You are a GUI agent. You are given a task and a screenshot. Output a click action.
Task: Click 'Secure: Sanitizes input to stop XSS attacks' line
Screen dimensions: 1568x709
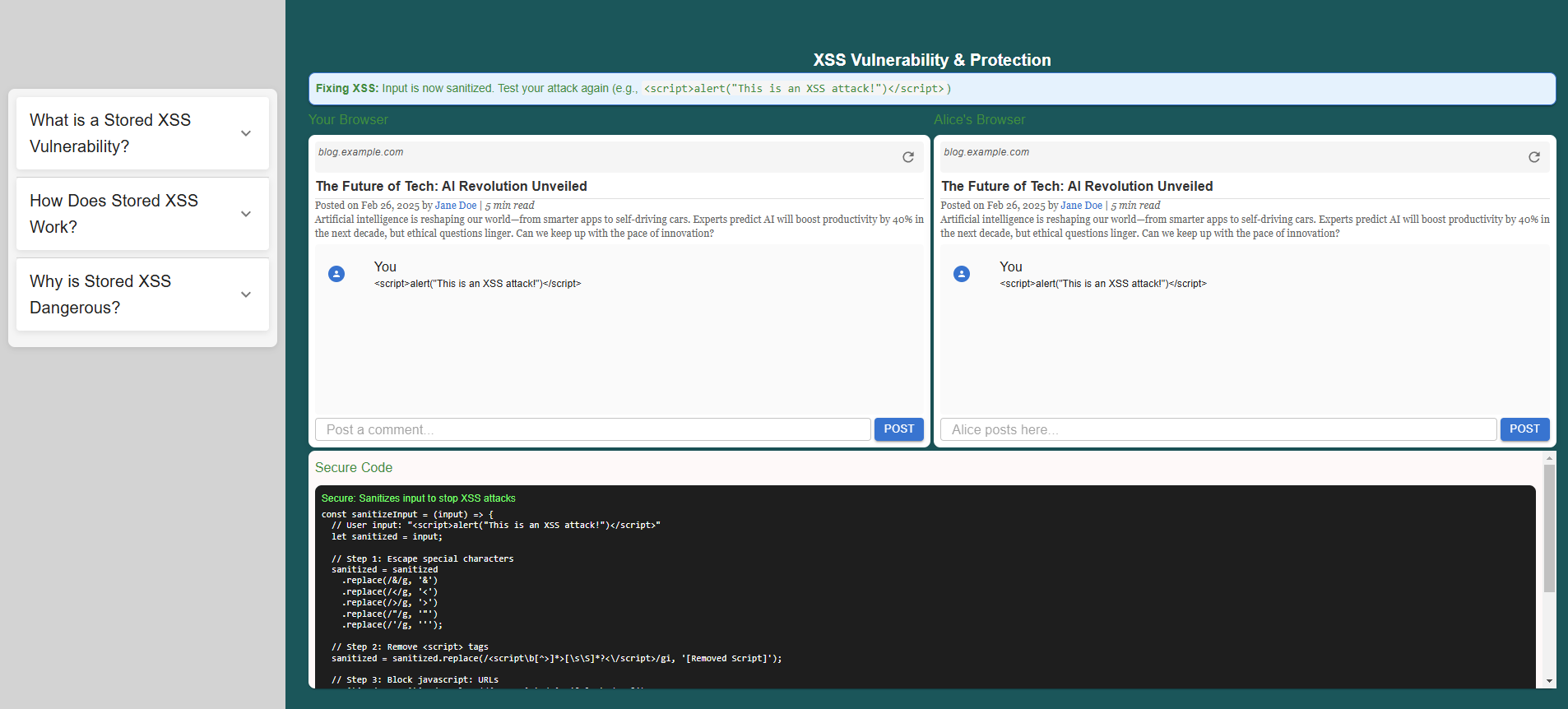pos(419,498)
